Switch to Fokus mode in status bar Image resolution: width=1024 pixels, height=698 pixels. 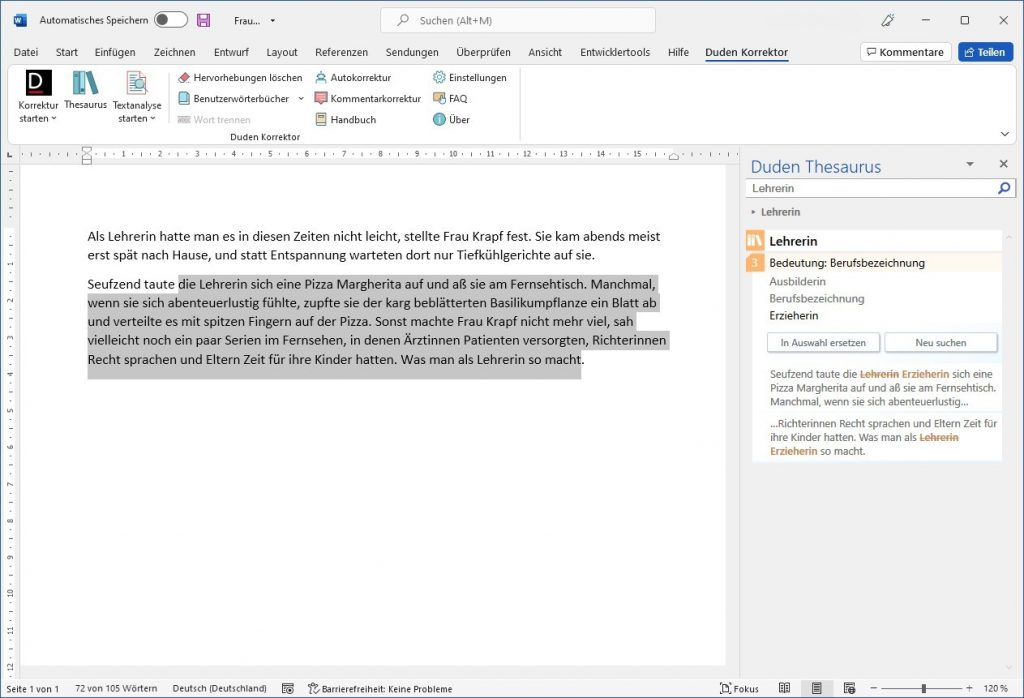(x=739, y=688)
